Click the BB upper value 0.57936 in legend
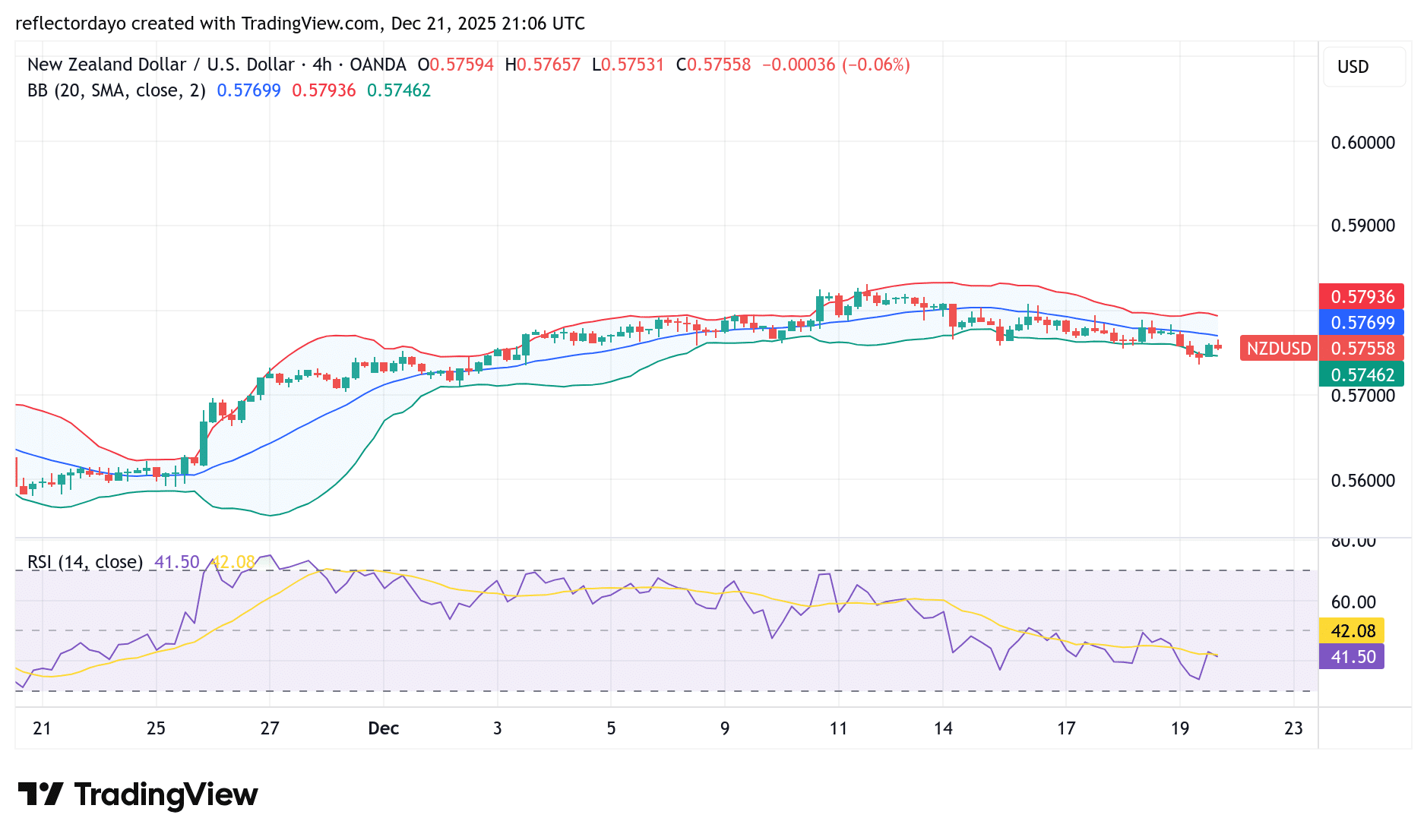This screenshot has width=1427, height=840. [x=324, y=90]
